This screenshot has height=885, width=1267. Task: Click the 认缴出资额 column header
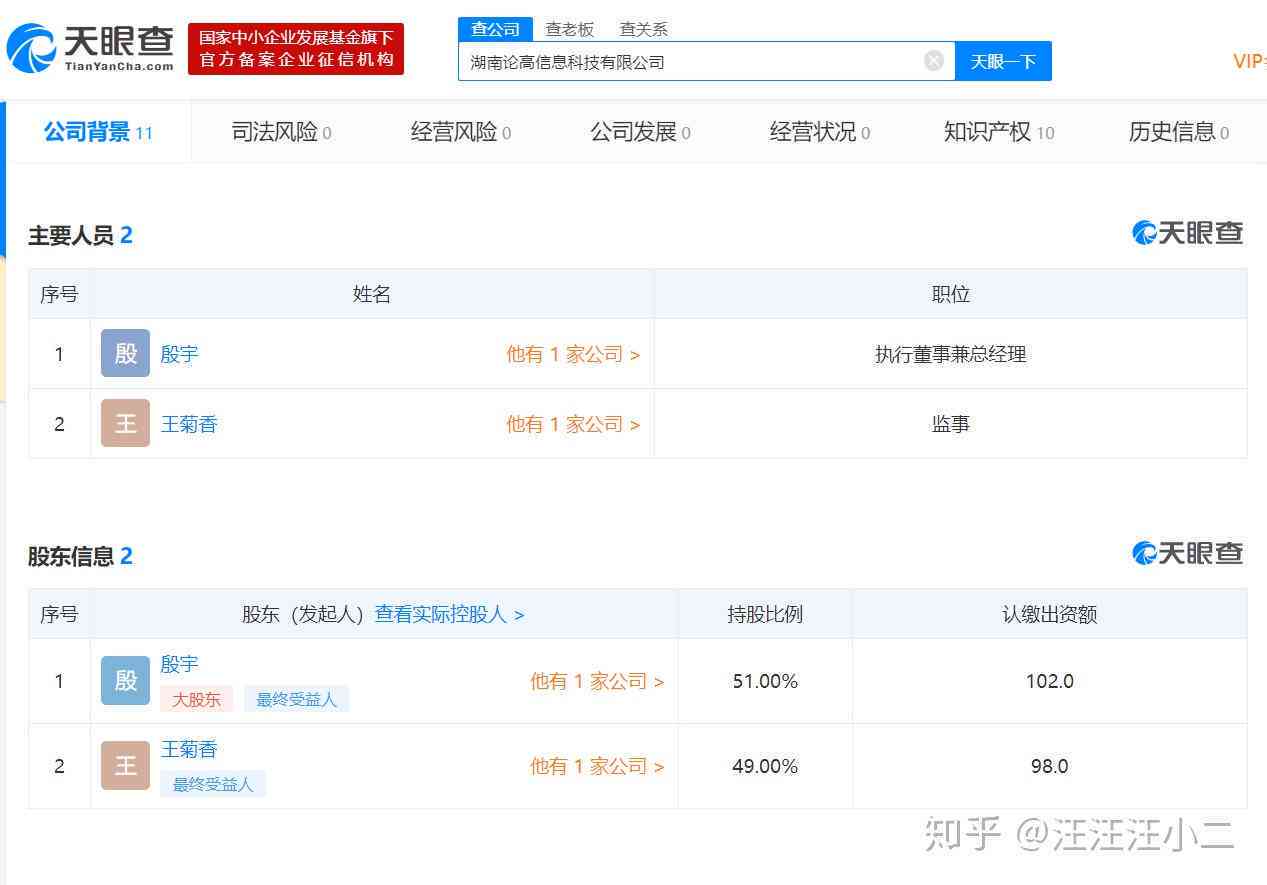point(1050,614)
